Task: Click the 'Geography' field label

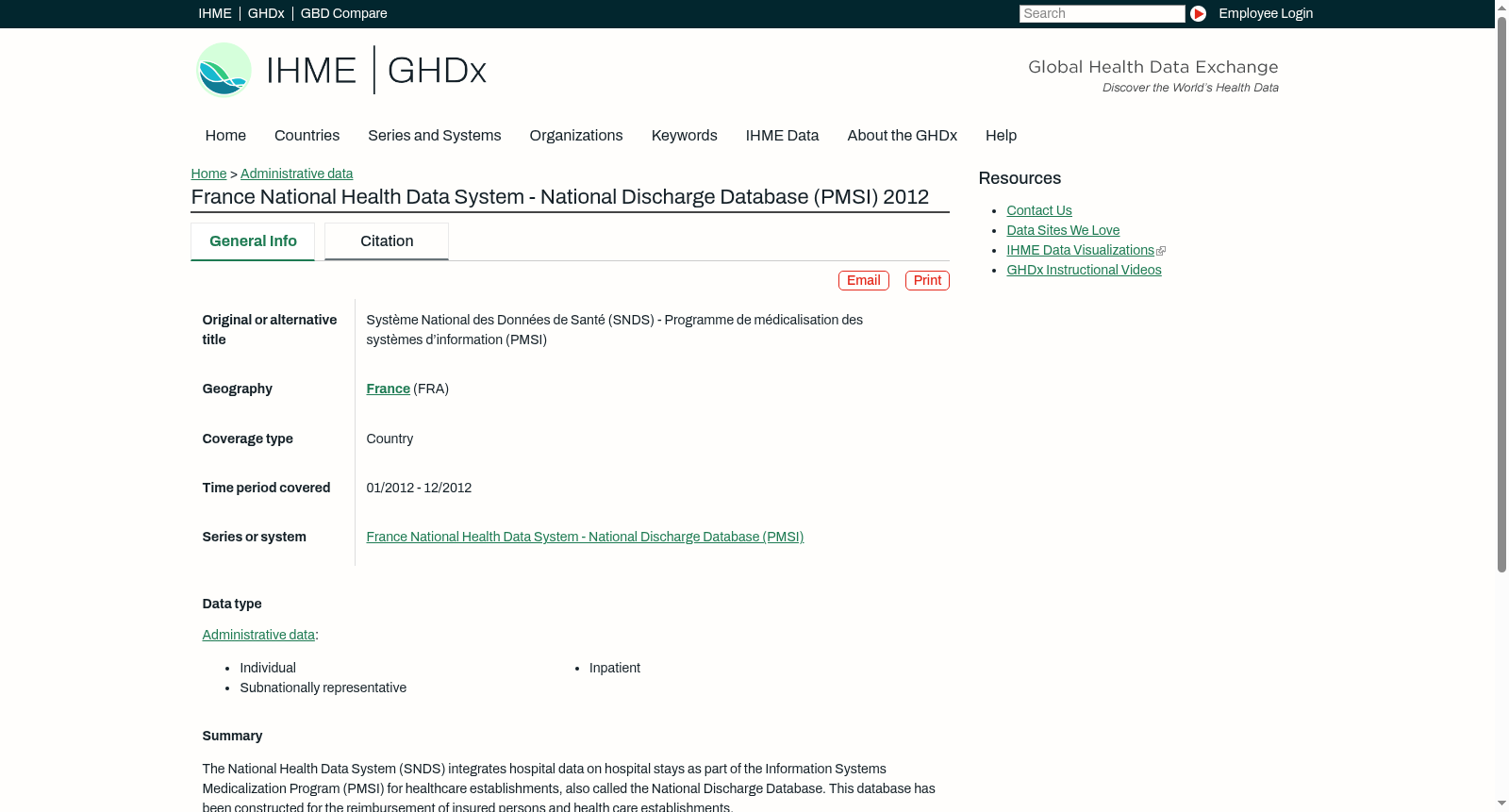Action: (x=238, y=389)
